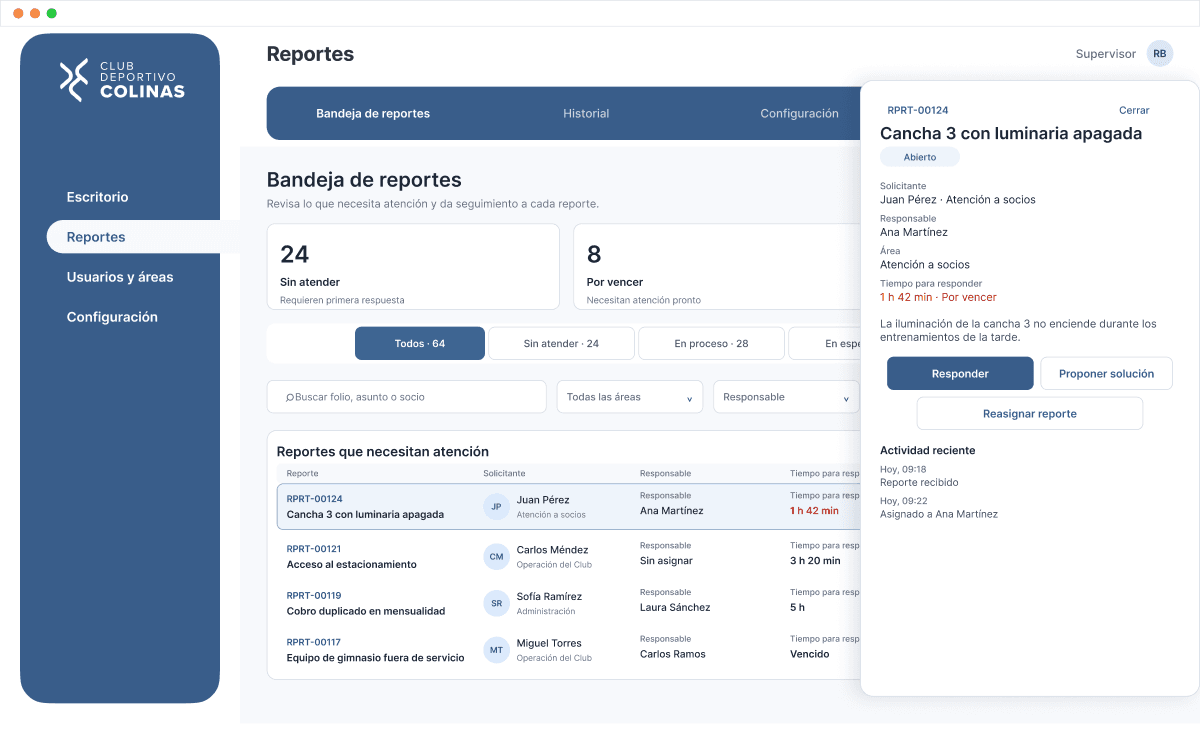1200x750 pixels.
Task: Click 'Reporte recibido' activity entry
Action: (x=919, y=482)
